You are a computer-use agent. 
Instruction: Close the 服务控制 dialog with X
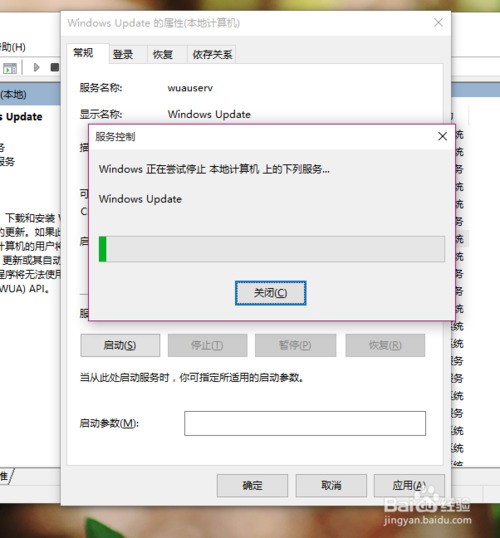click(x=442, y=136)
